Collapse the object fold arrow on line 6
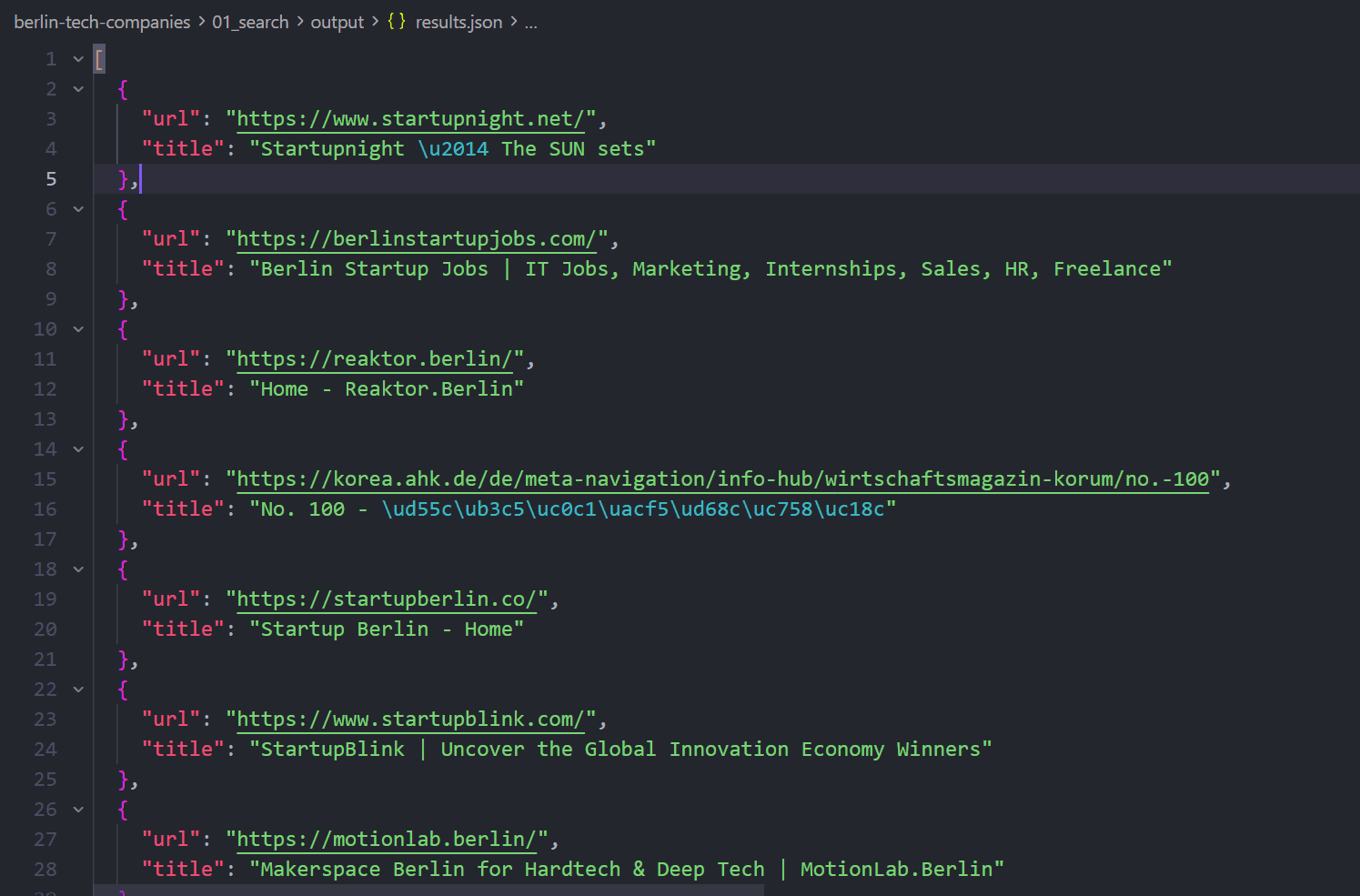This screenshot has height=896, width=1360. (79, 209)
